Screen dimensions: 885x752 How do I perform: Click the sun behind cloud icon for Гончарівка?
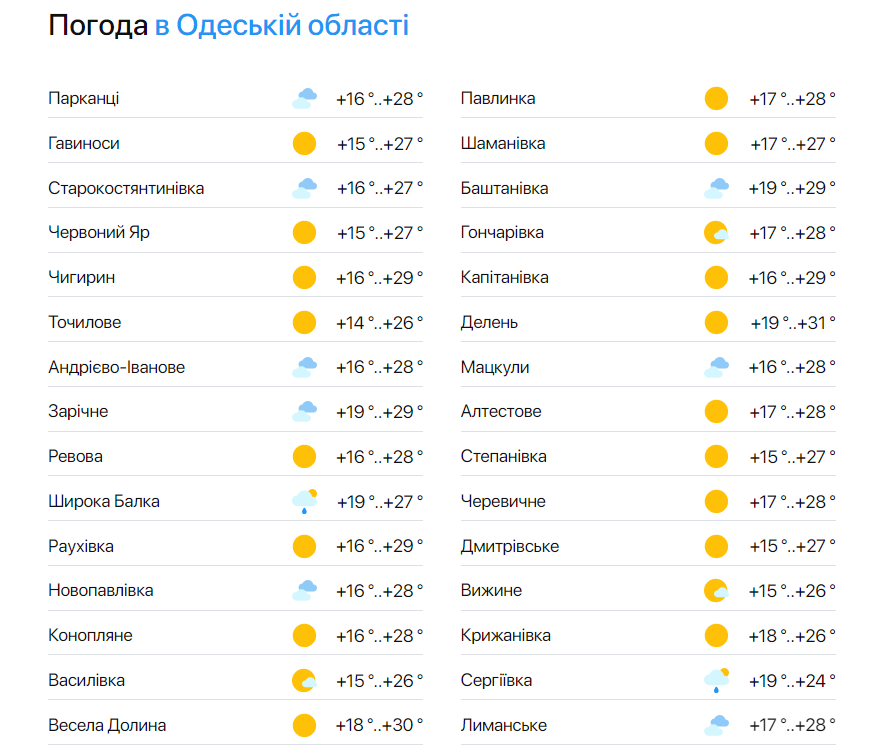point(716,232)
